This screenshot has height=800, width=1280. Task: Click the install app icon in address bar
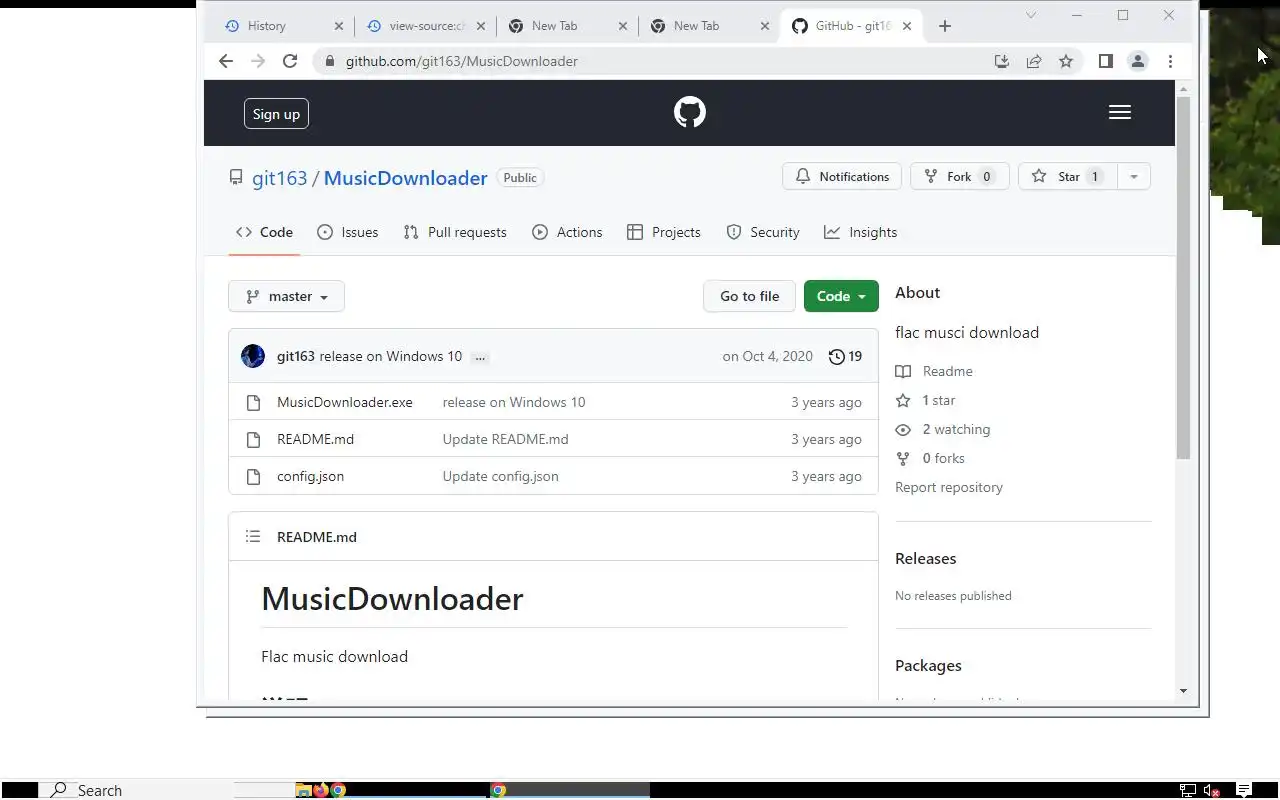1002,61
